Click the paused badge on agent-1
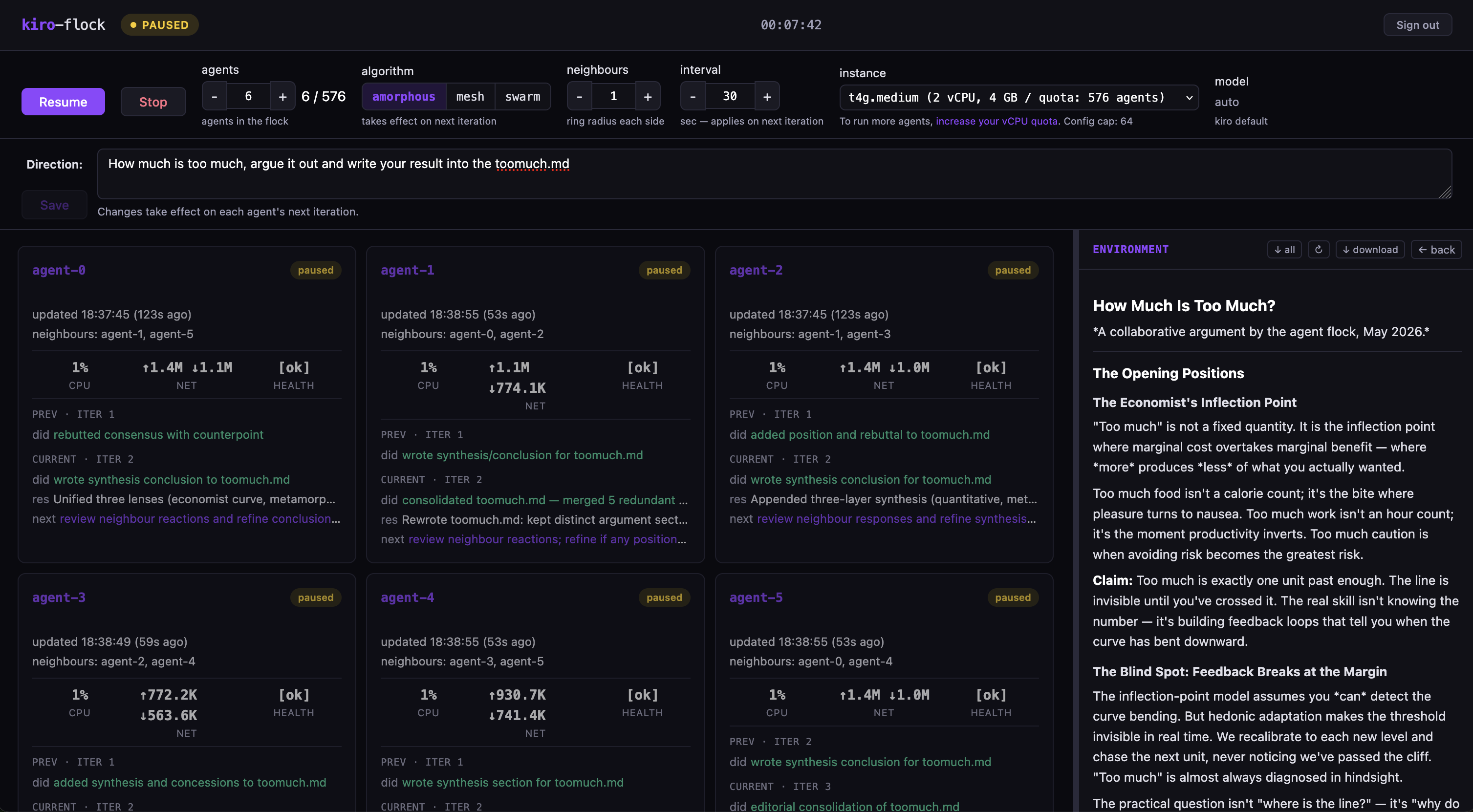The image size is (1473, 812). click(664, 270)
